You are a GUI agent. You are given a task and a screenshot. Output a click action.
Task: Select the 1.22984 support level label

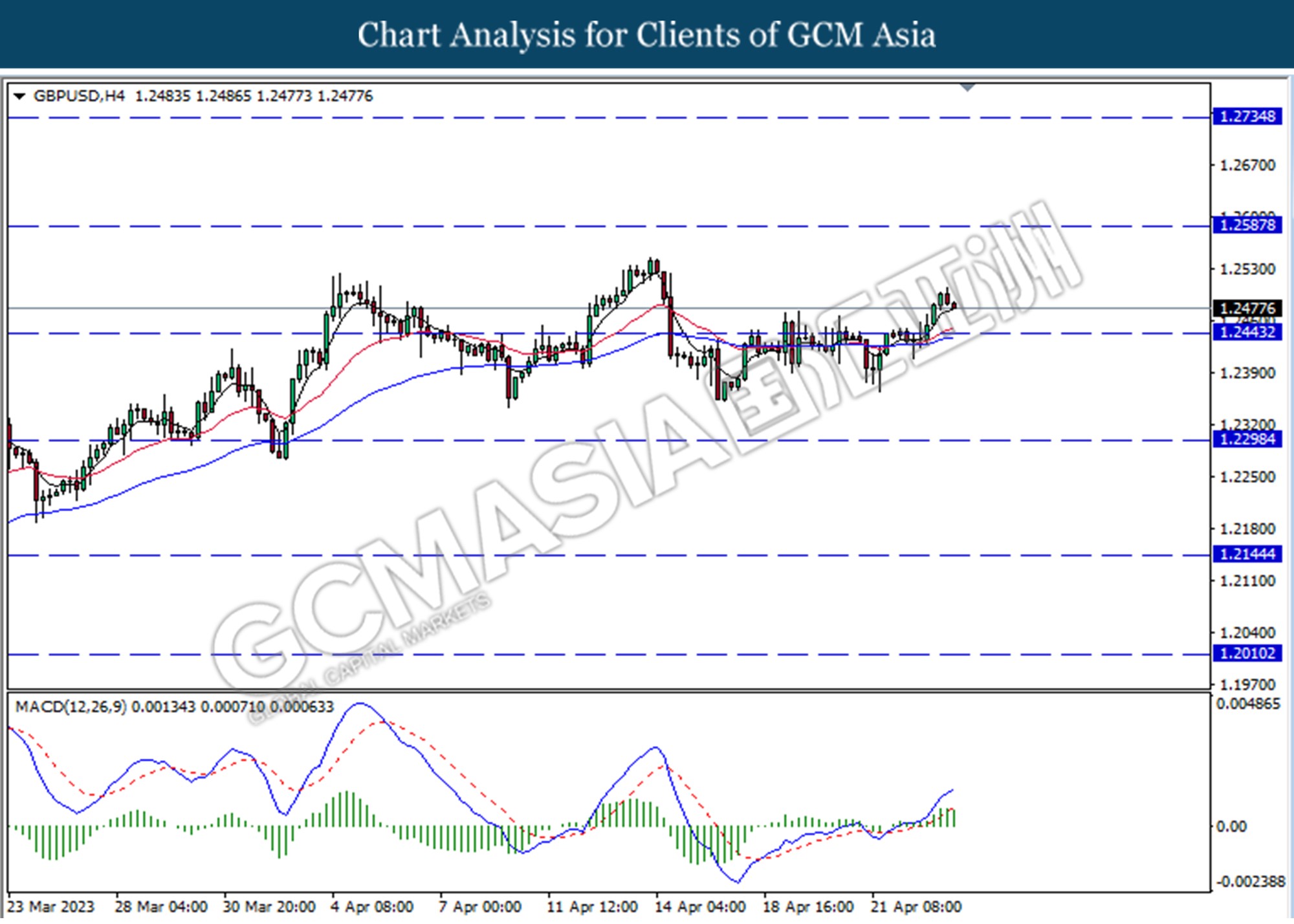click(x=1247, y=439)
